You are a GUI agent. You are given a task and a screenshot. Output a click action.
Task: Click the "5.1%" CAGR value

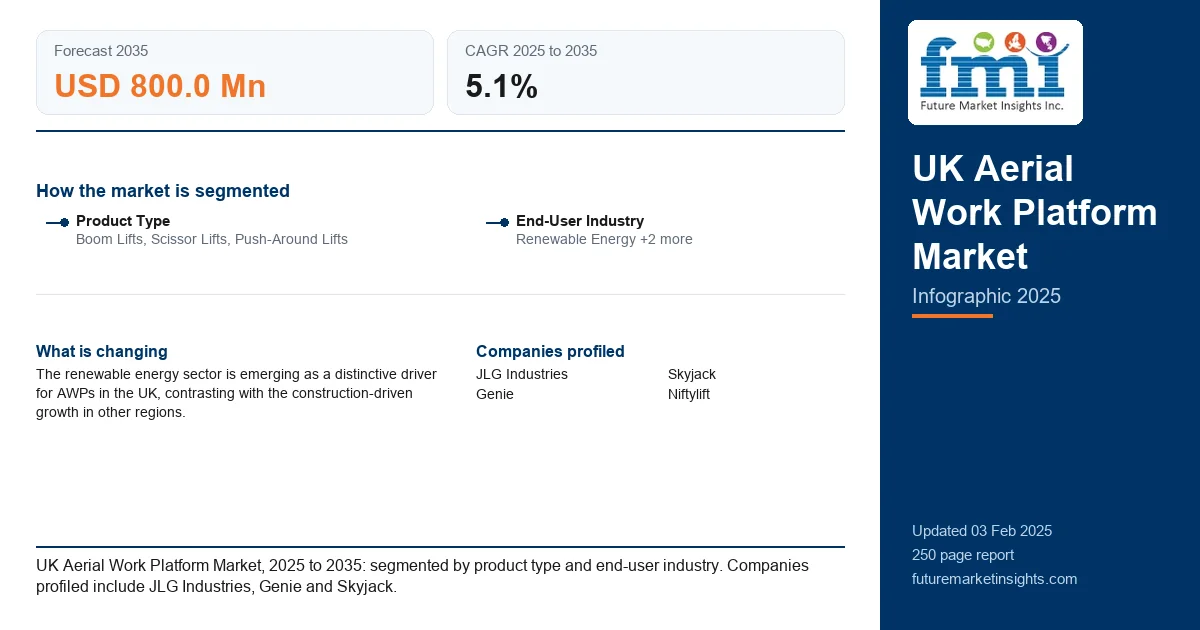(x=501, y=86)
